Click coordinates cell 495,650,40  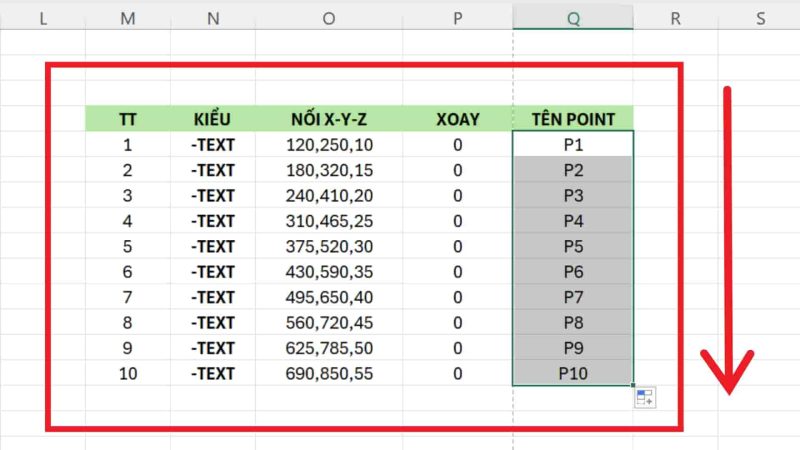pos(329,297)
